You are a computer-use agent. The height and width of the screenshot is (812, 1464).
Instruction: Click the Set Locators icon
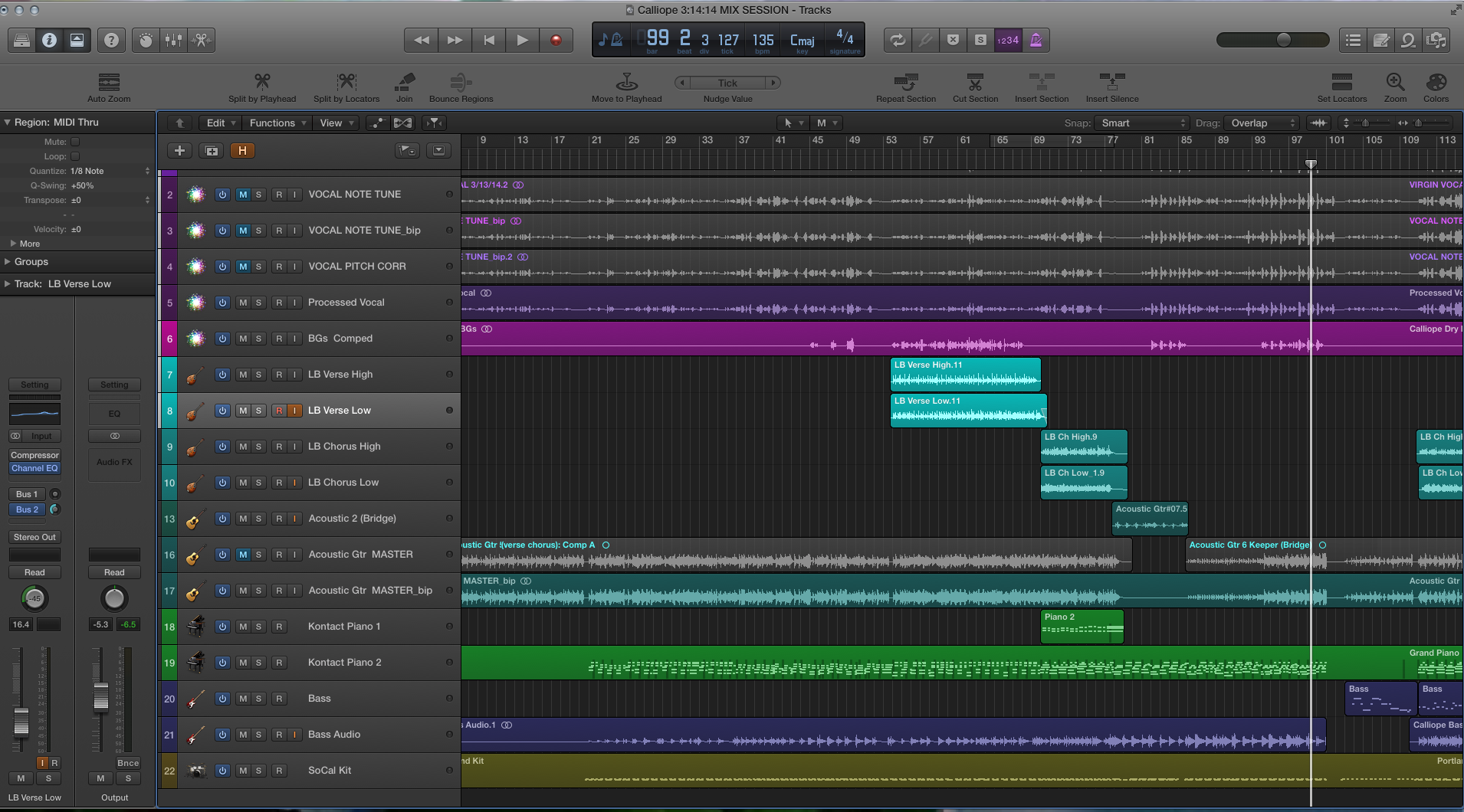1342,81
